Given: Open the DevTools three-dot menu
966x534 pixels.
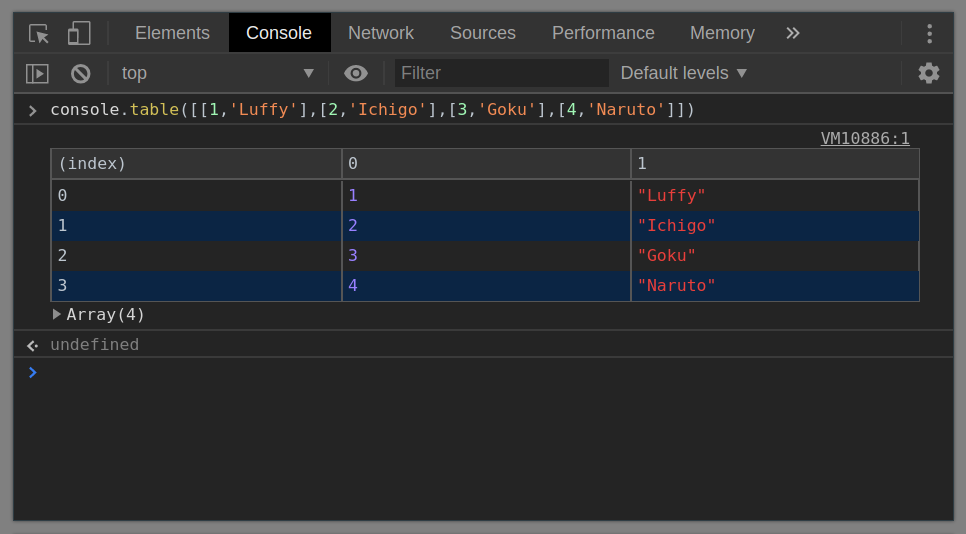Looking at the screenshot, I should (930, 33).
